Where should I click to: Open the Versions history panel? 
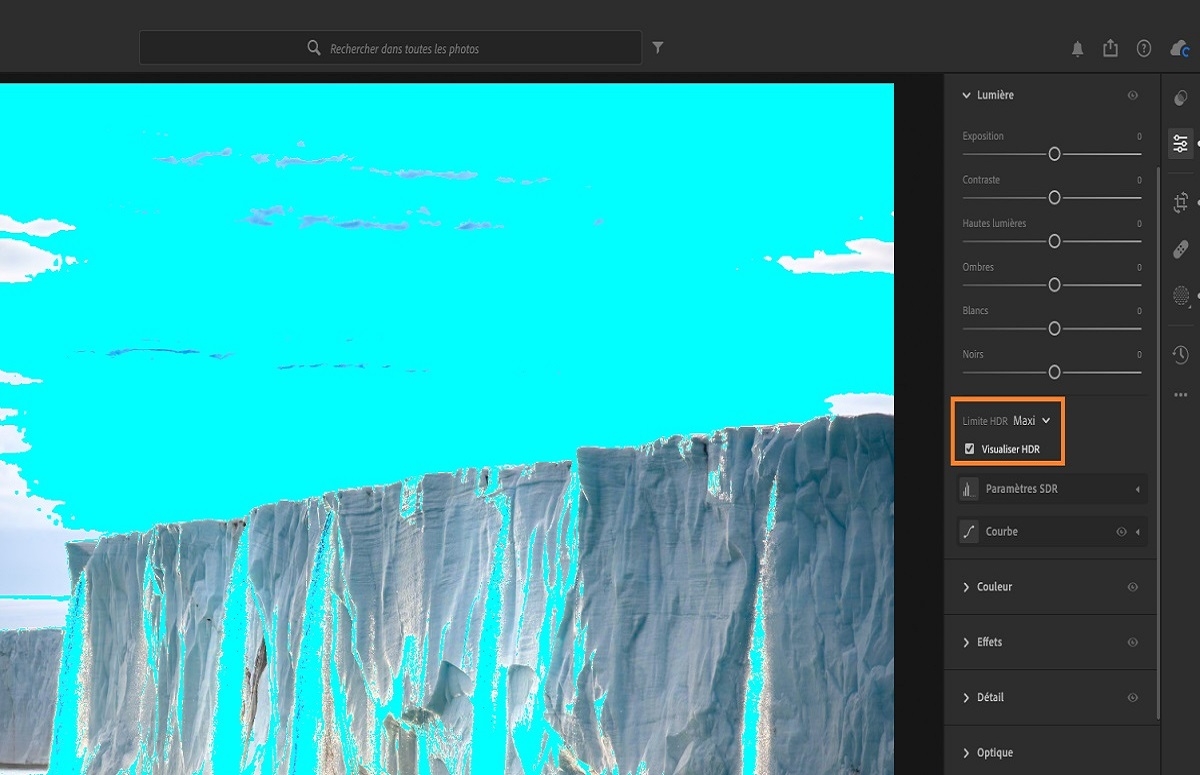coord(1180,353)
